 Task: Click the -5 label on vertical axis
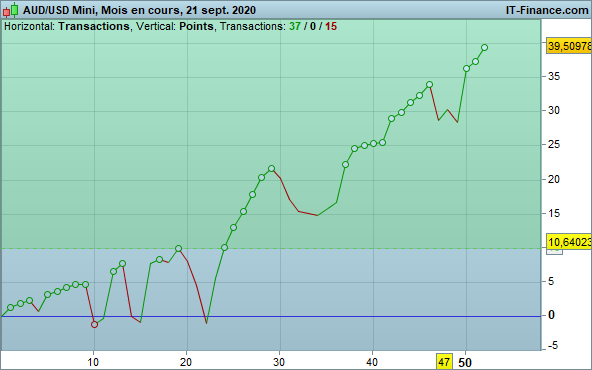[552, 345]
